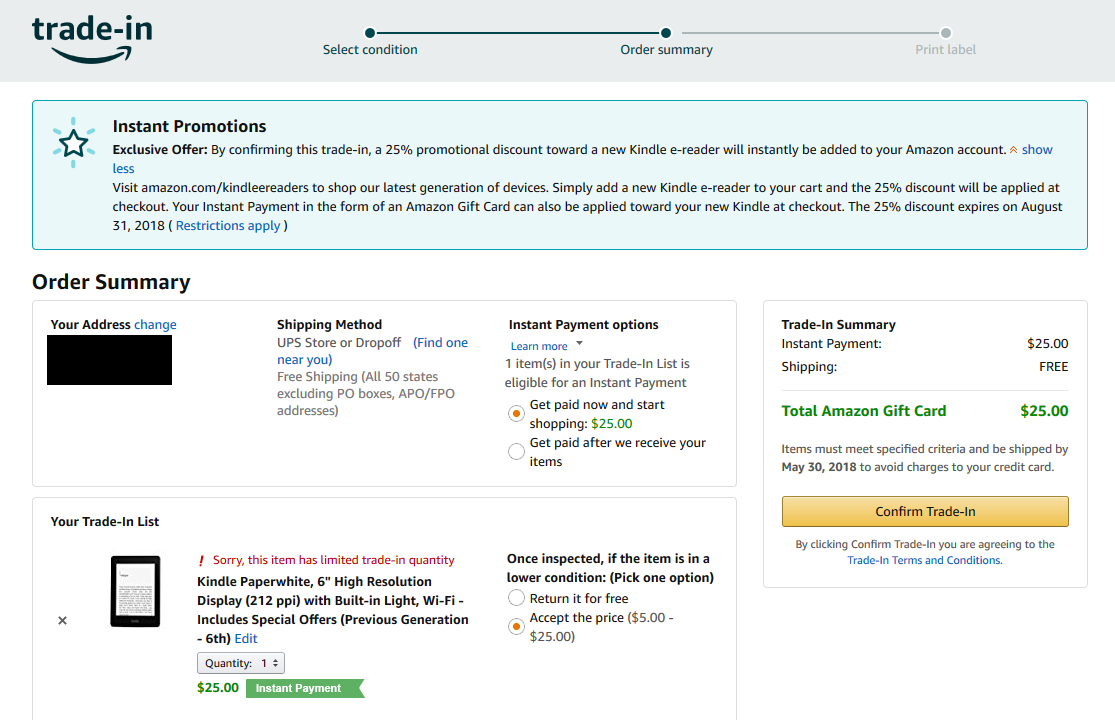Select 'Get paid after we receive your items'
This screenshot has height=720, width=1115.
[516, 451]
